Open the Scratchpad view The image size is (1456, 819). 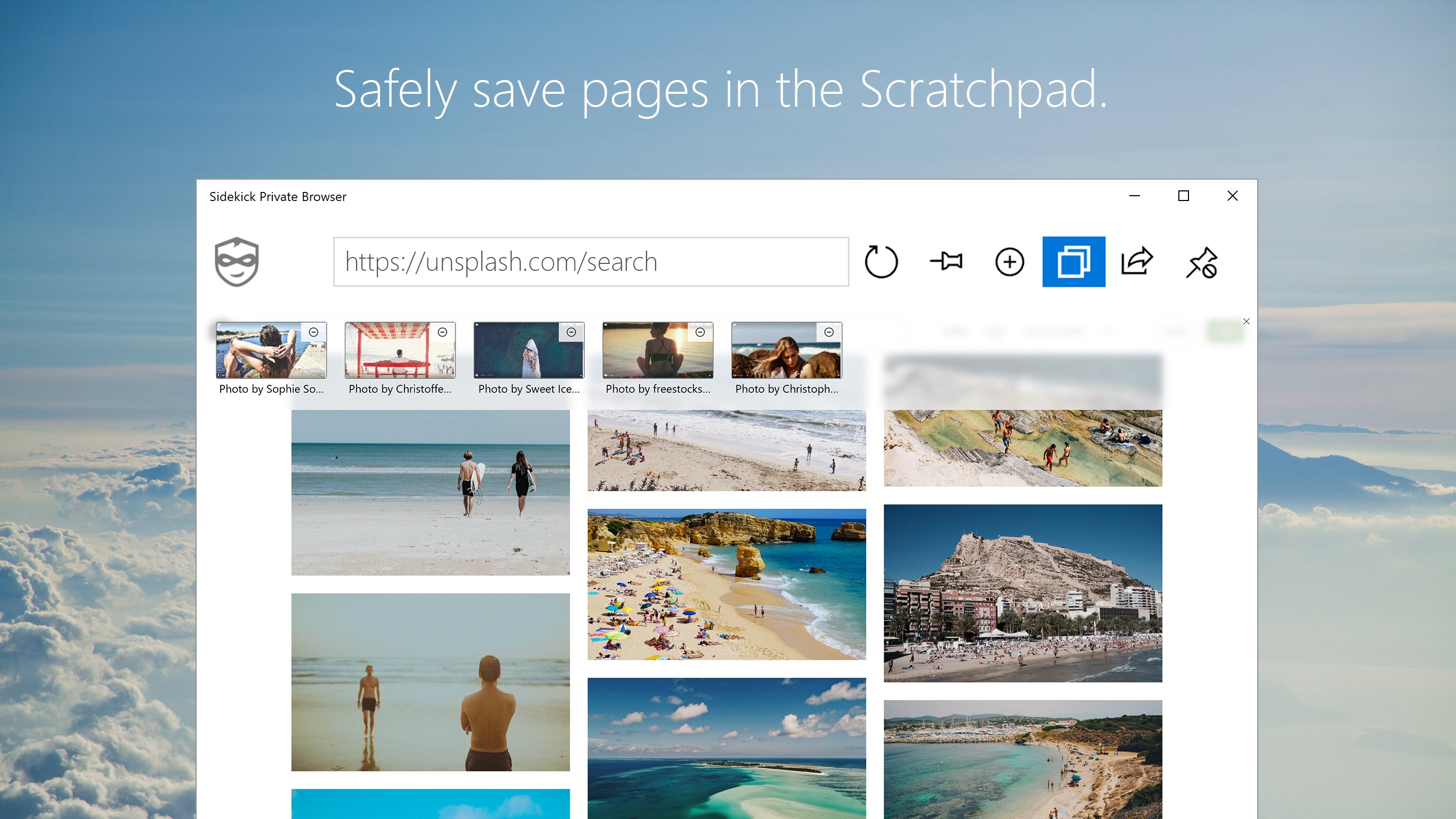1074,261
